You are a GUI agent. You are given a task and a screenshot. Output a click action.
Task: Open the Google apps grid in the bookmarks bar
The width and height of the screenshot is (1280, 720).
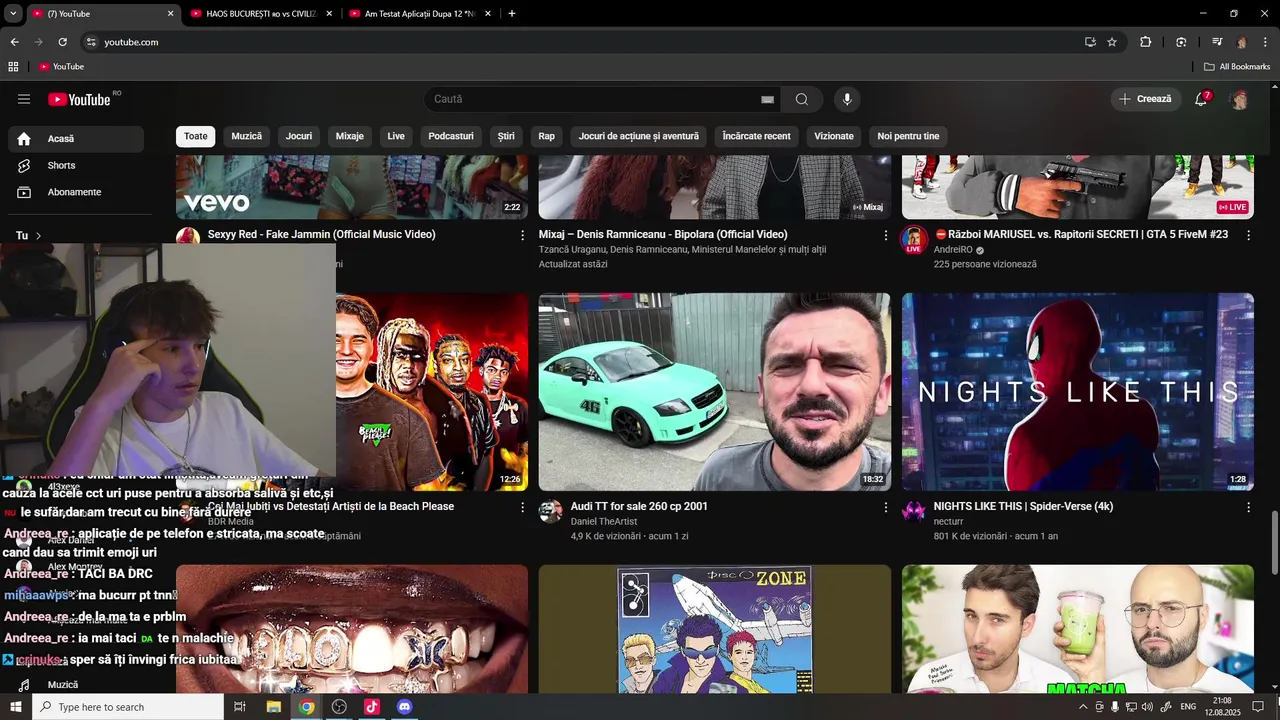click(x=13, y=67)
